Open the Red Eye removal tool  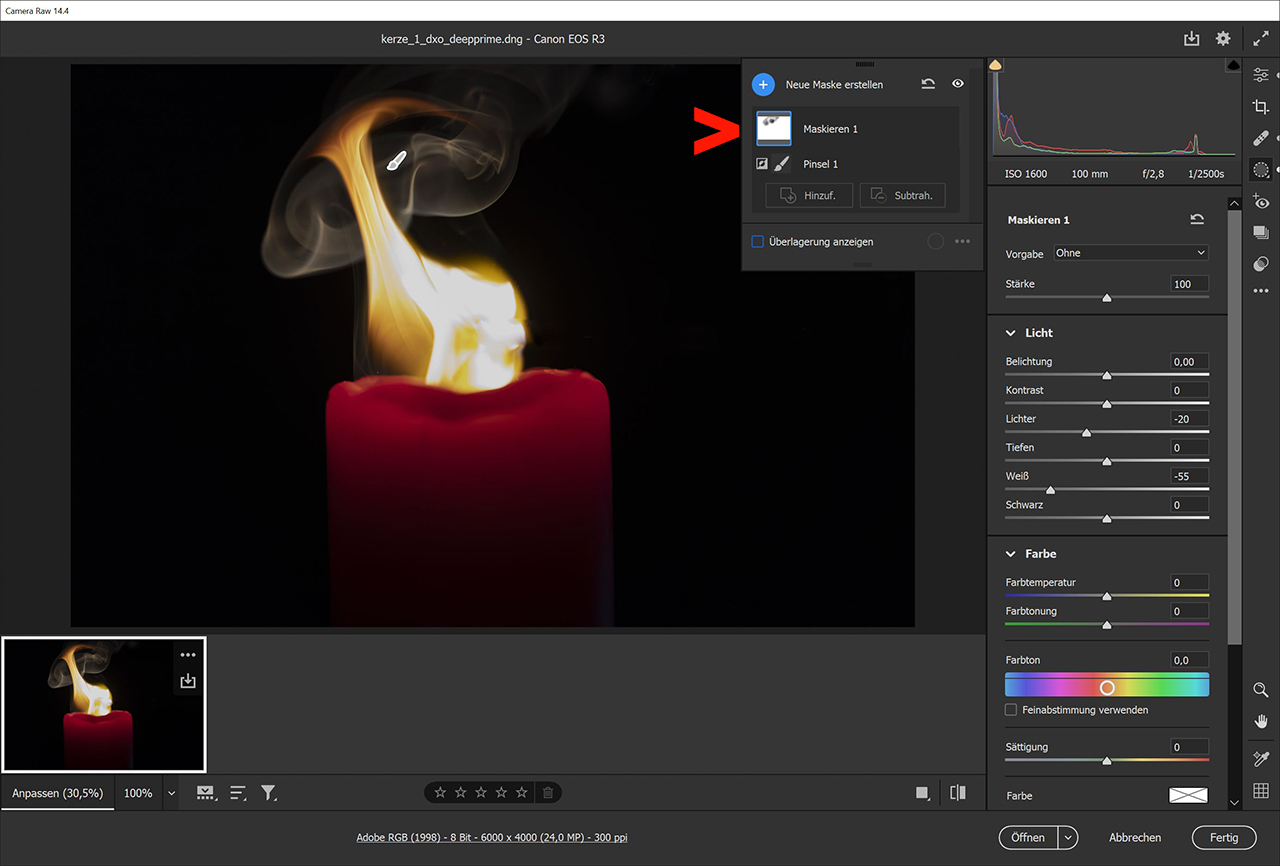[1261, 202]
